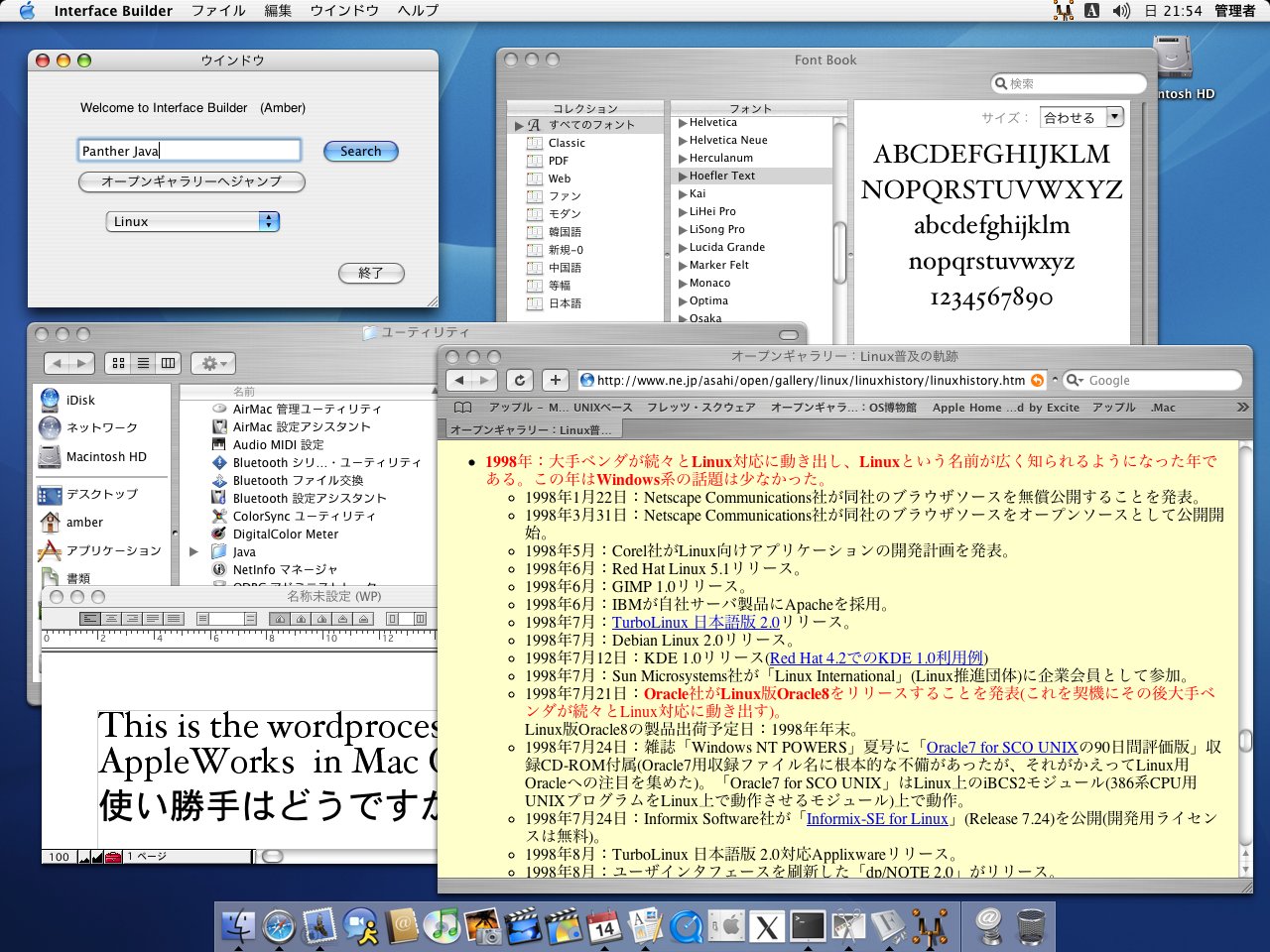
Task: Click オープンギャラリーへジャンプ button
Action: (x=191, y=181)
